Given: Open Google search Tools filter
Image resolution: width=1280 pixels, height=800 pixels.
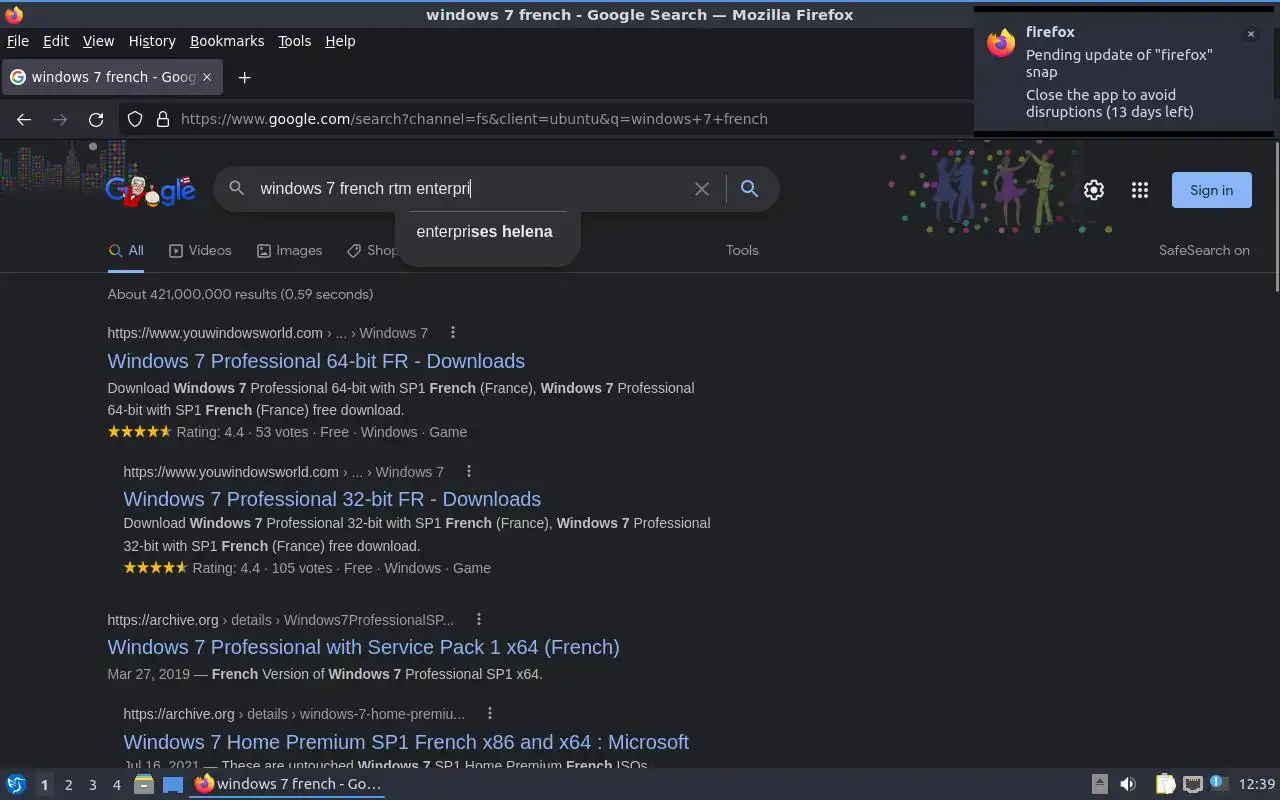Looking at the screenshot, I should (742, 250).
